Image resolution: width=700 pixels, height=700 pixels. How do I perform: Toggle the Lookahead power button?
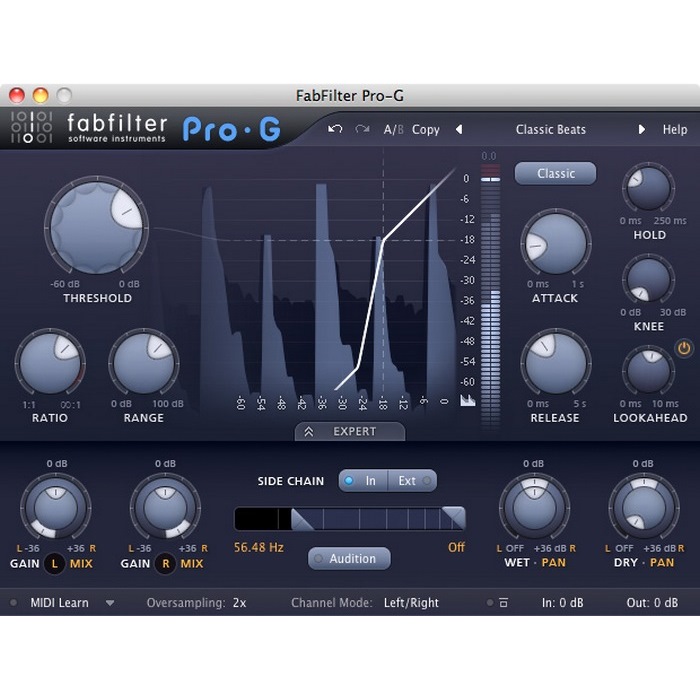684,348
